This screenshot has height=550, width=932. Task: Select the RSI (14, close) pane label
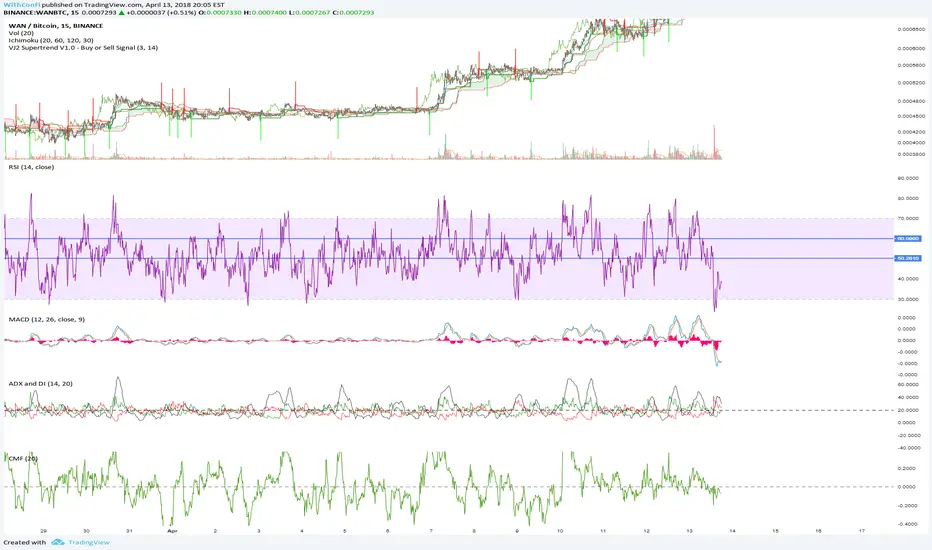(x=31, y=167)
